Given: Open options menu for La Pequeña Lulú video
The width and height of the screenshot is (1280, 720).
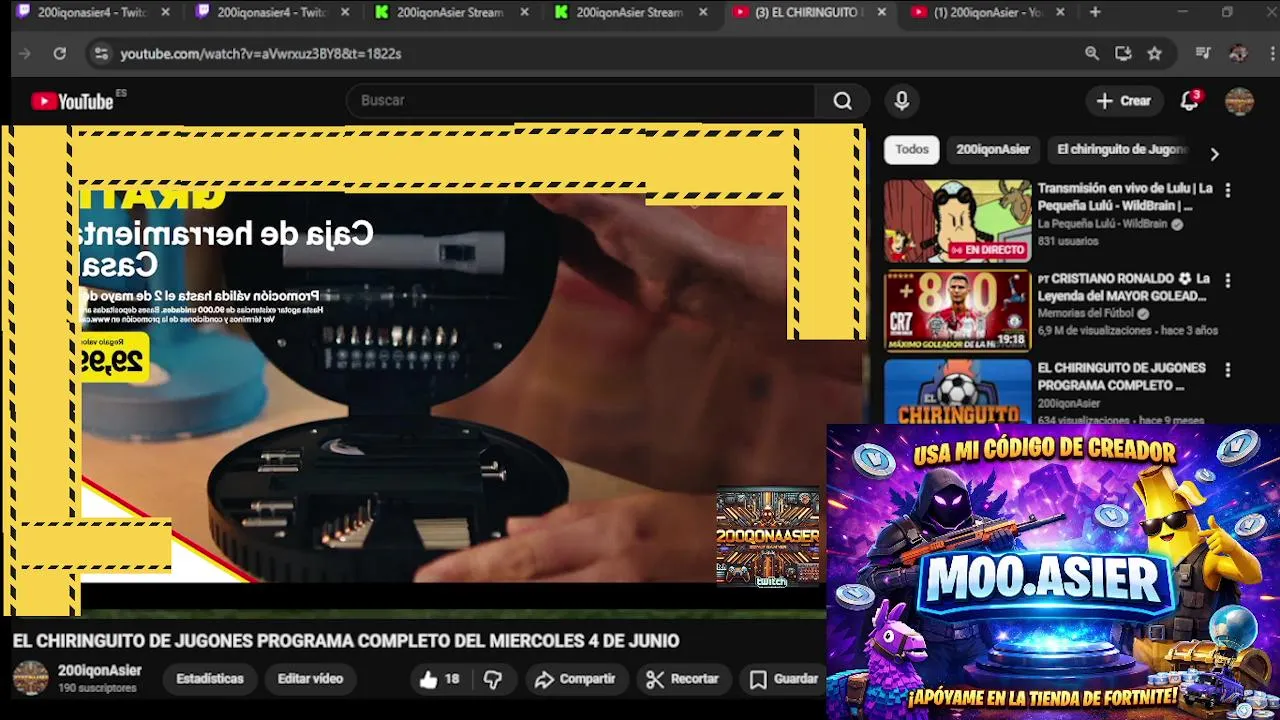Looking at the screenshot, I should 1227,190.
